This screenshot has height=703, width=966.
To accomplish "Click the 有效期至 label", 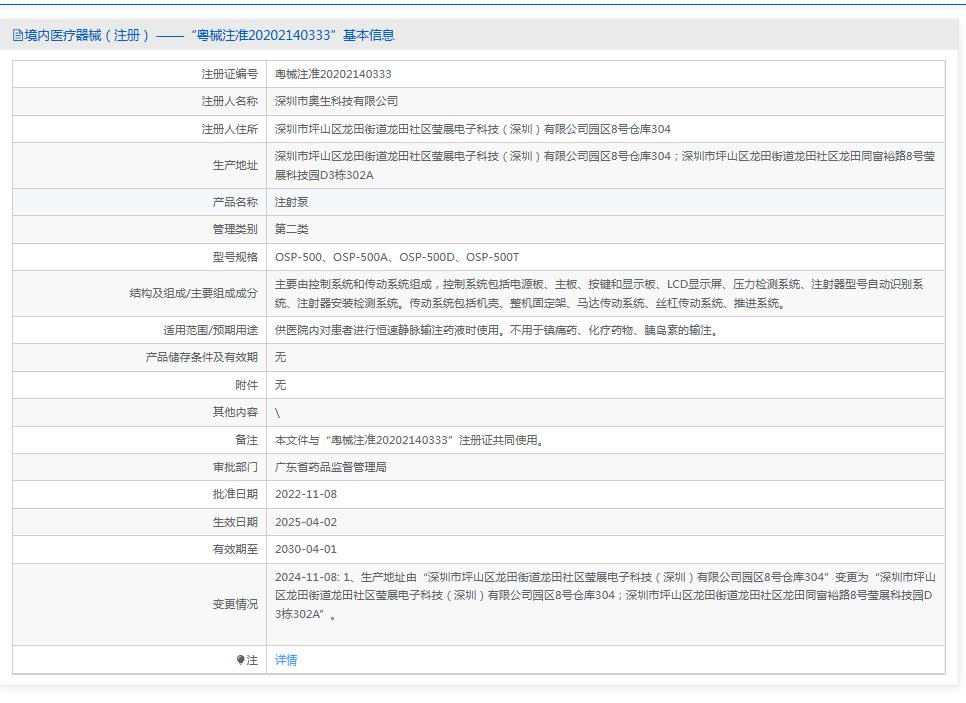I will pyautogui.click(x=235, y=549).
